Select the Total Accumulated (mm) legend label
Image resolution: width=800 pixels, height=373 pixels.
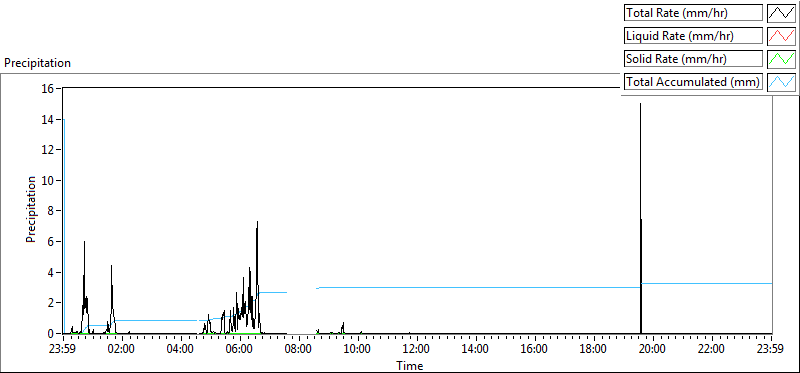click(693, 82)
